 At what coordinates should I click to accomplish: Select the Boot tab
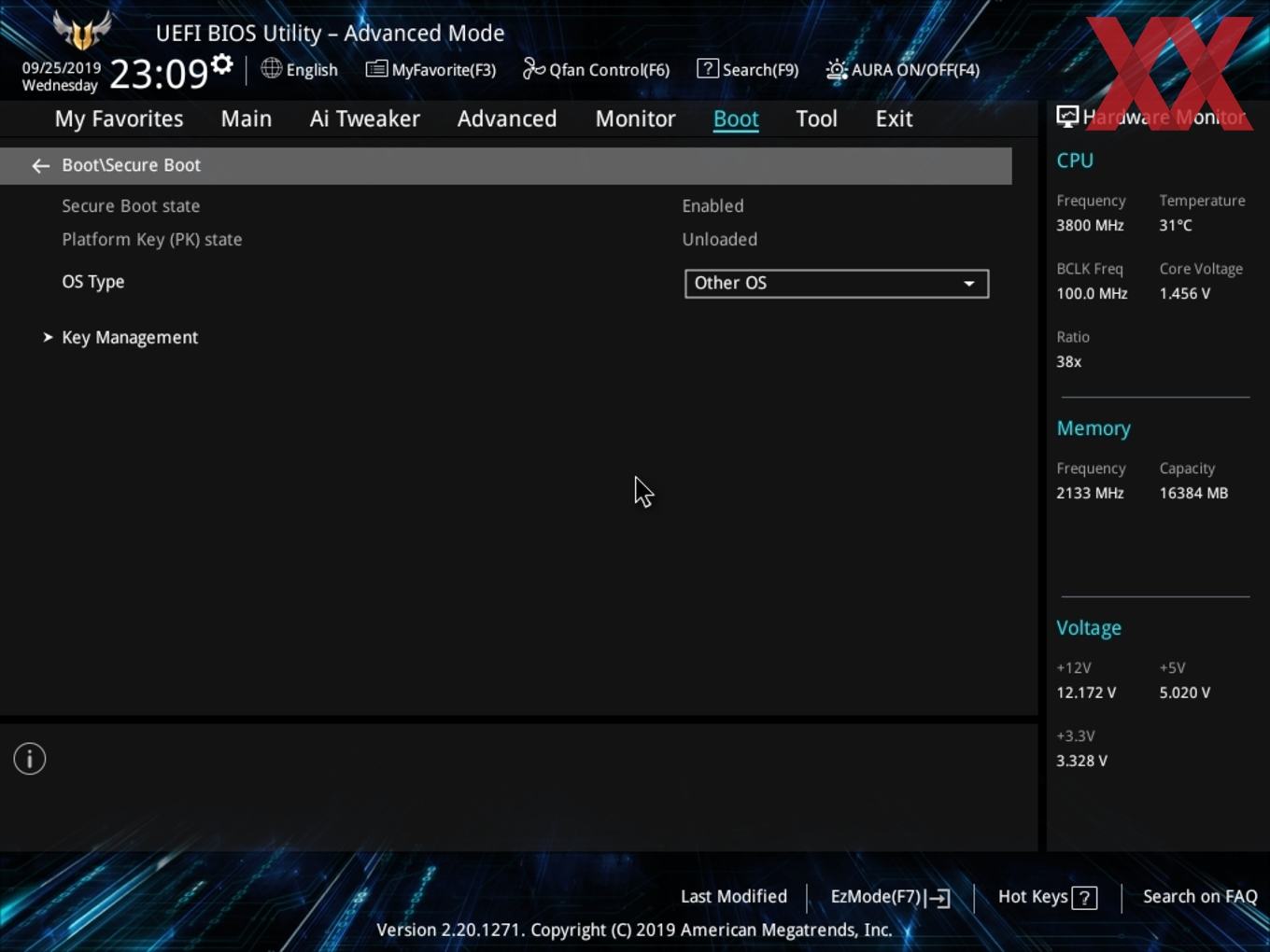(736, 119)
